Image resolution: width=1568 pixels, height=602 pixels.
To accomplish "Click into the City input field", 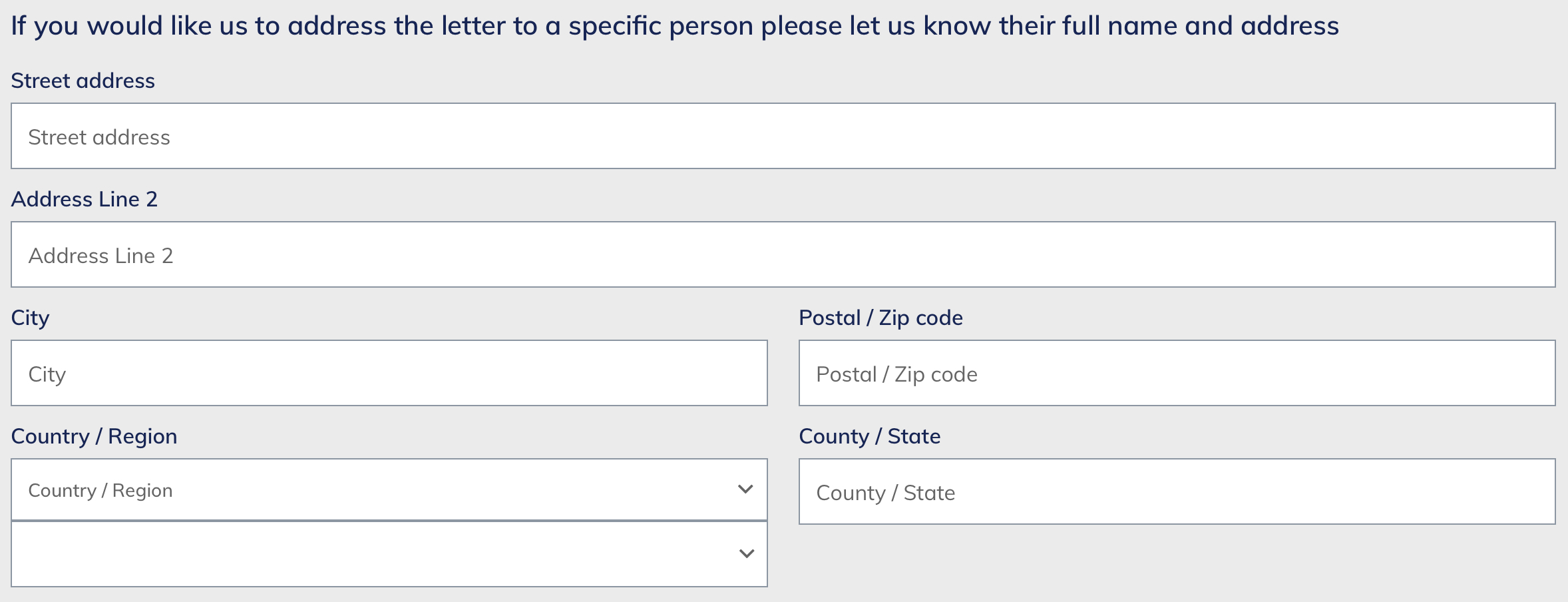I will coord(389,373).
